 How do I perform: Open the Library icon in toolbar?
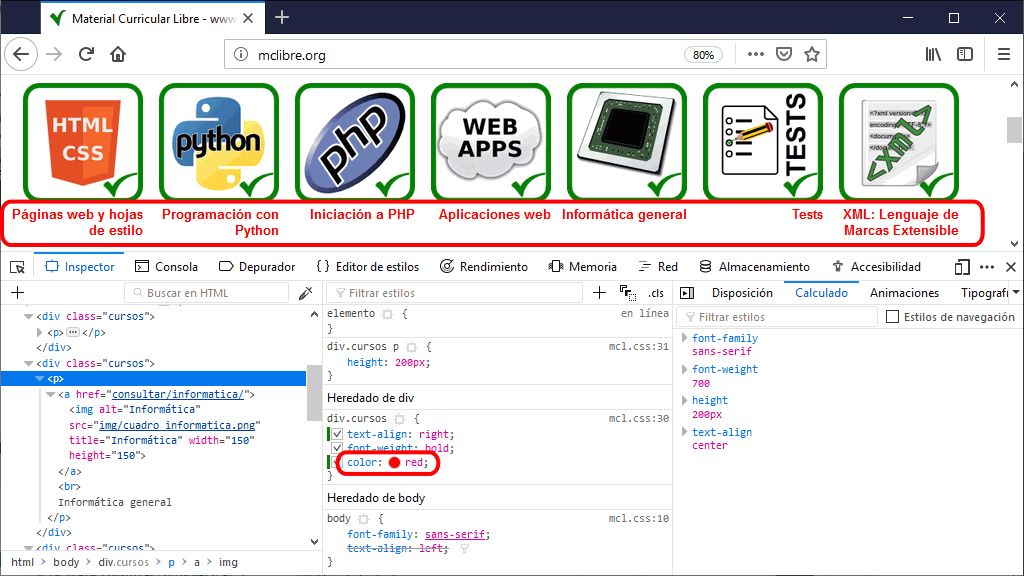coord(933,54)
